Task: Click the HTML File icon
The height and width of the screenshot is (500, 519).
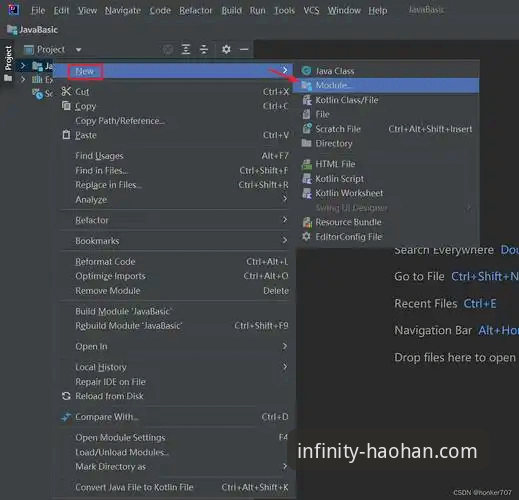Action: [x=307, y=164]
